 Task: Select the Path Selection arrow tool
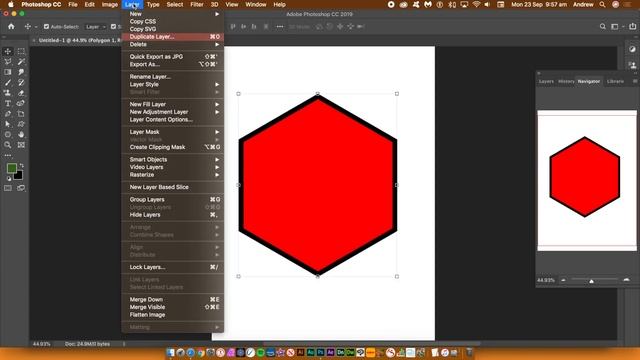click(8, 124)
